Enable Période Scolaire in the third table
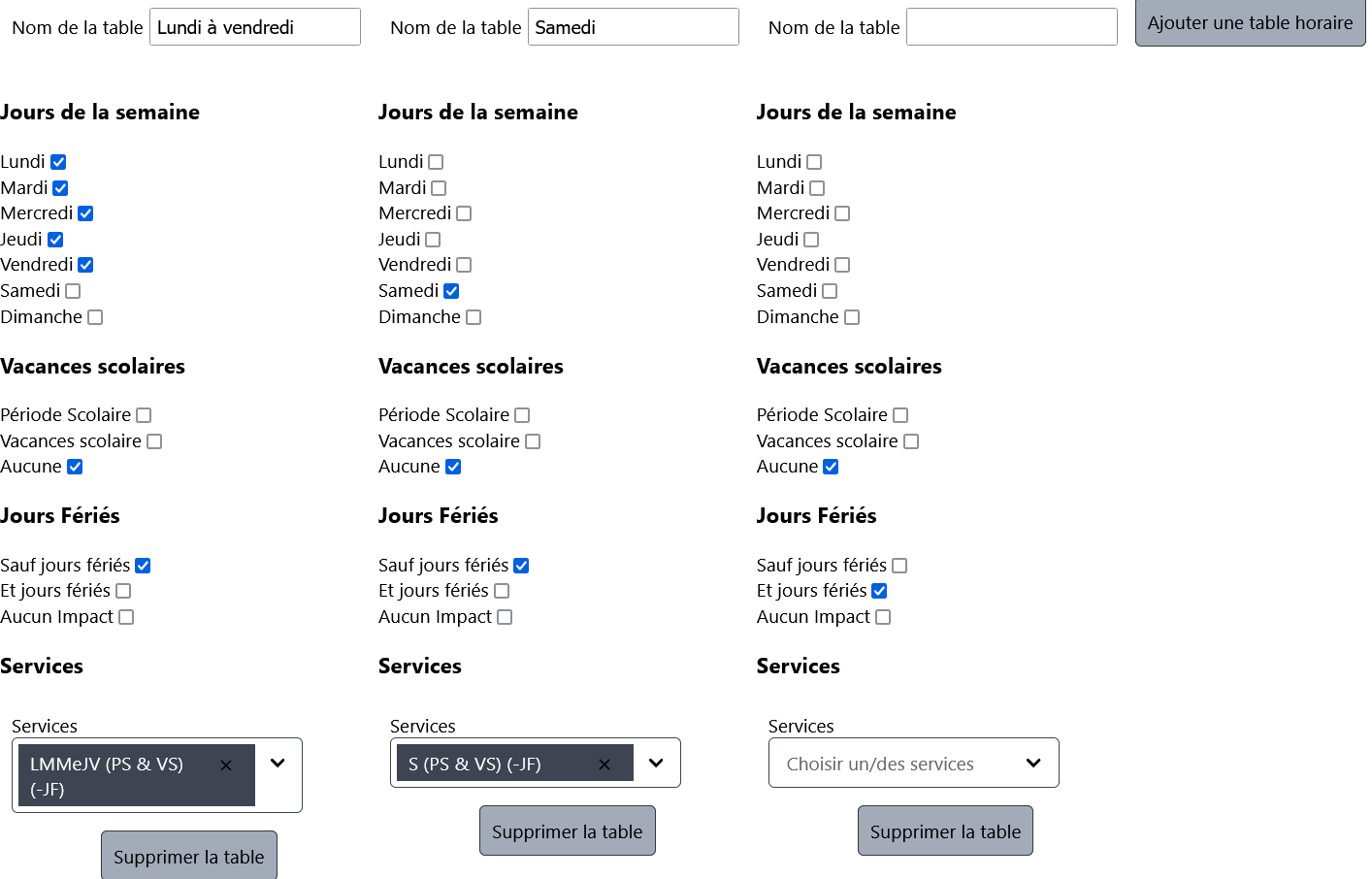The height and width of the screenshot is (879, 1372). pos(900,415)
